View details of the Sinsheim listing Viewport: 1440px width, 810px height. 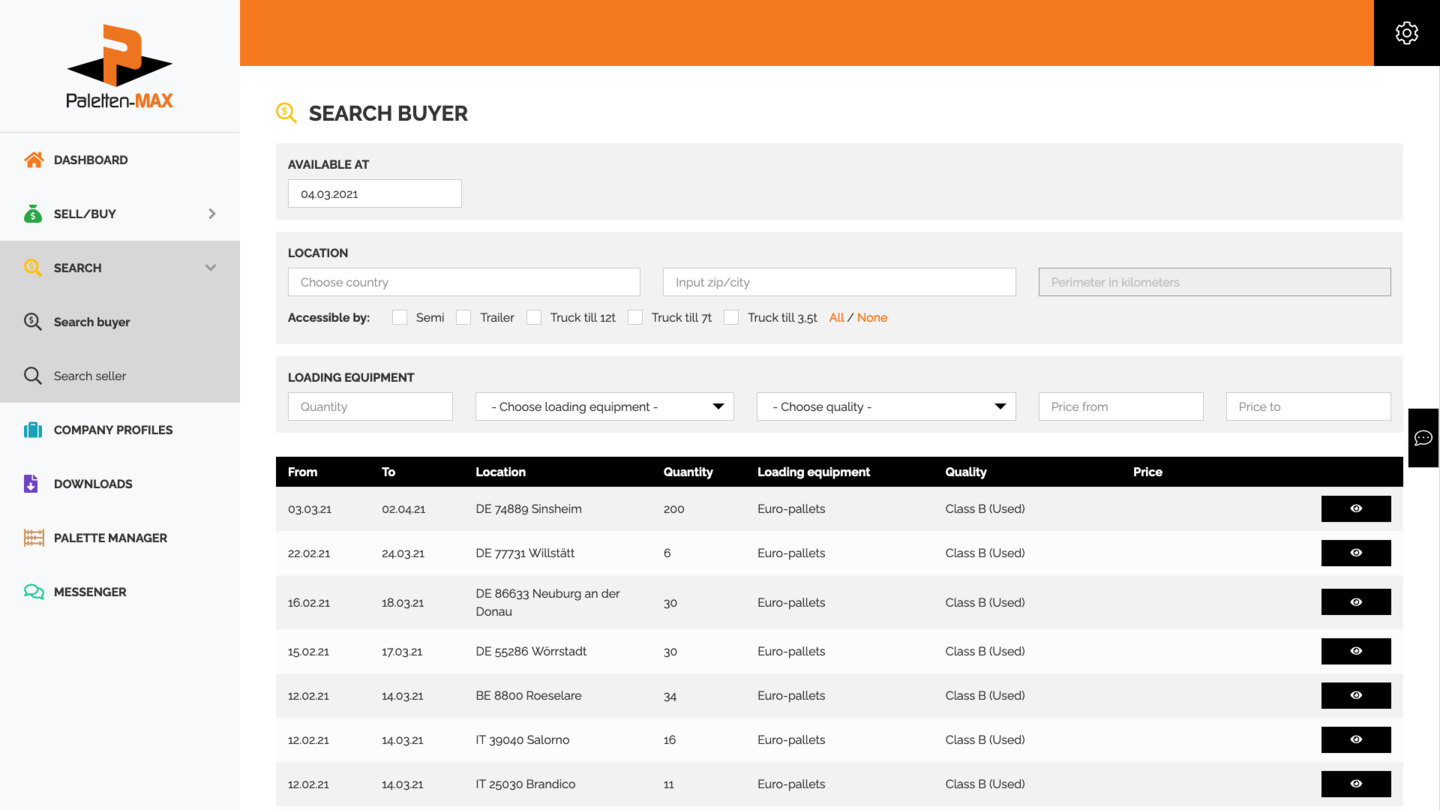[x=1355, y=509]
